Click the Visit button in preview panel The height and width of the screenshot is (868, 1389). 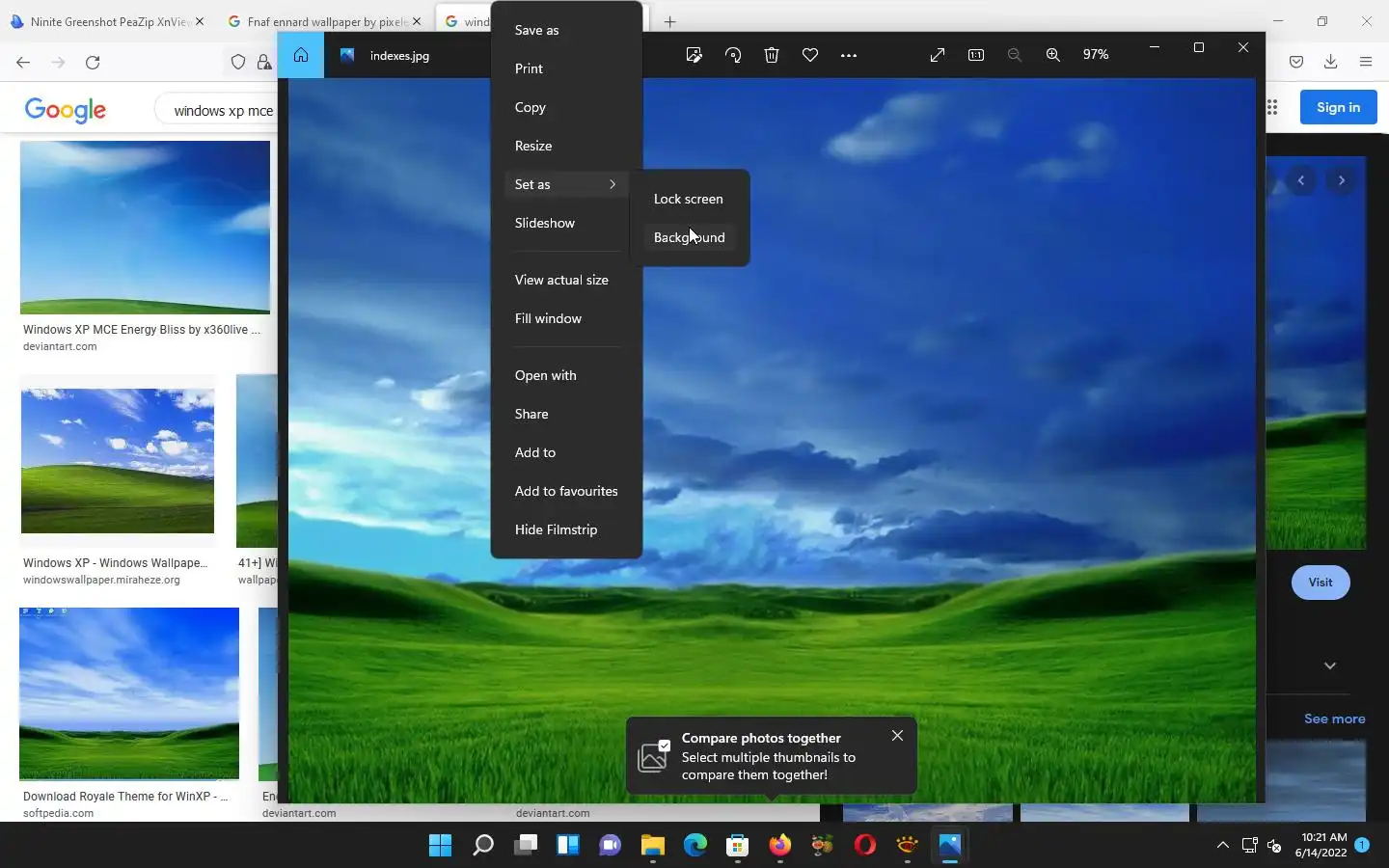click(1321, 583)
